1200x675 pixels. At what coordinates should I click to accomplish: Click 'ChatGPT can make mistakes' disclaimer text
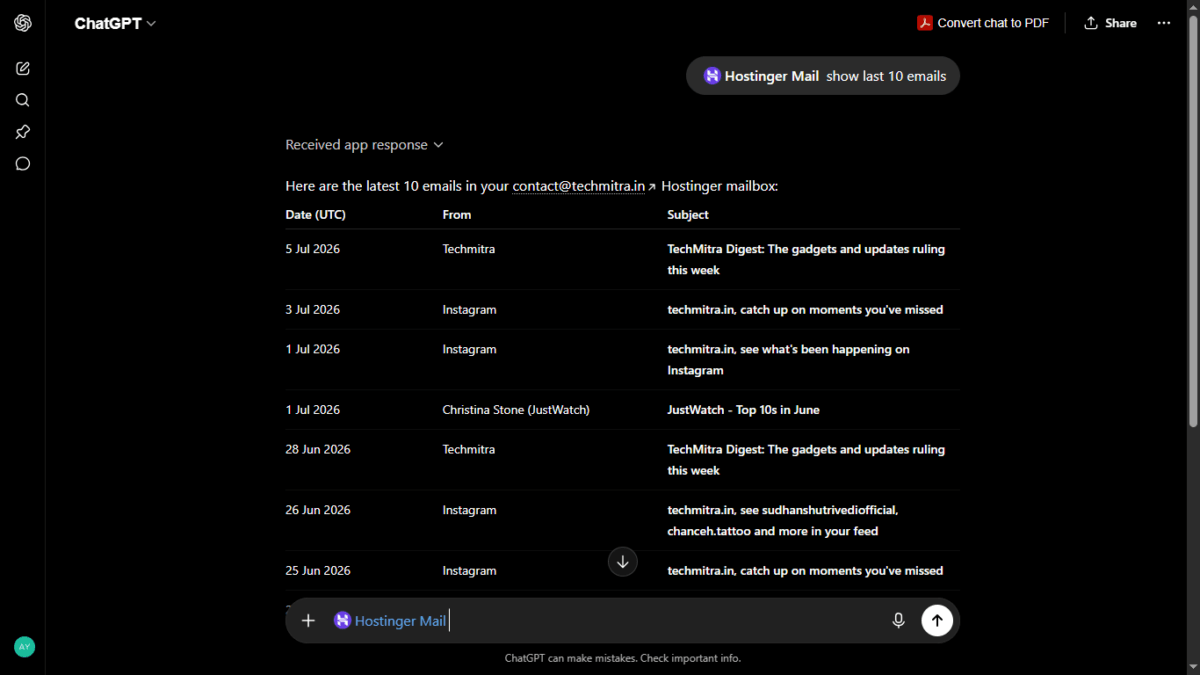622,658
